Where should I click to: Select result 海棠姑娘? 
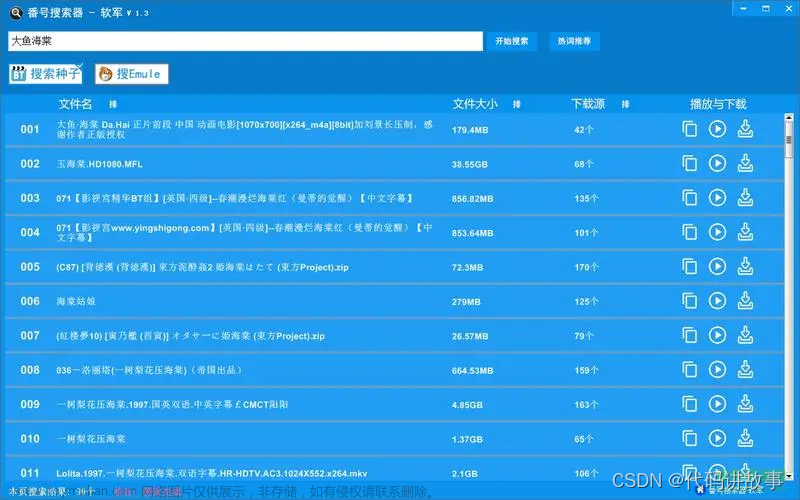click(76, 302)
